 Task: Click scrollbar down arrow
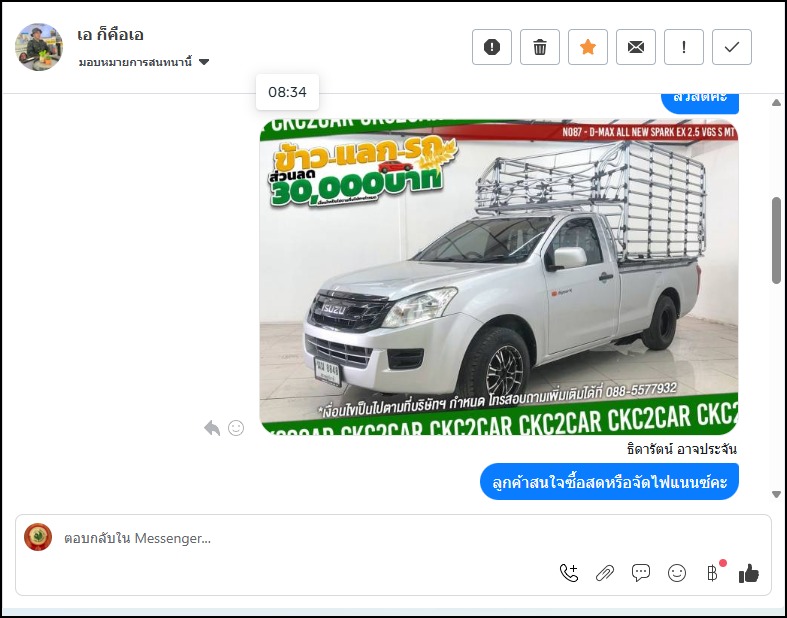tap(776, 494)
